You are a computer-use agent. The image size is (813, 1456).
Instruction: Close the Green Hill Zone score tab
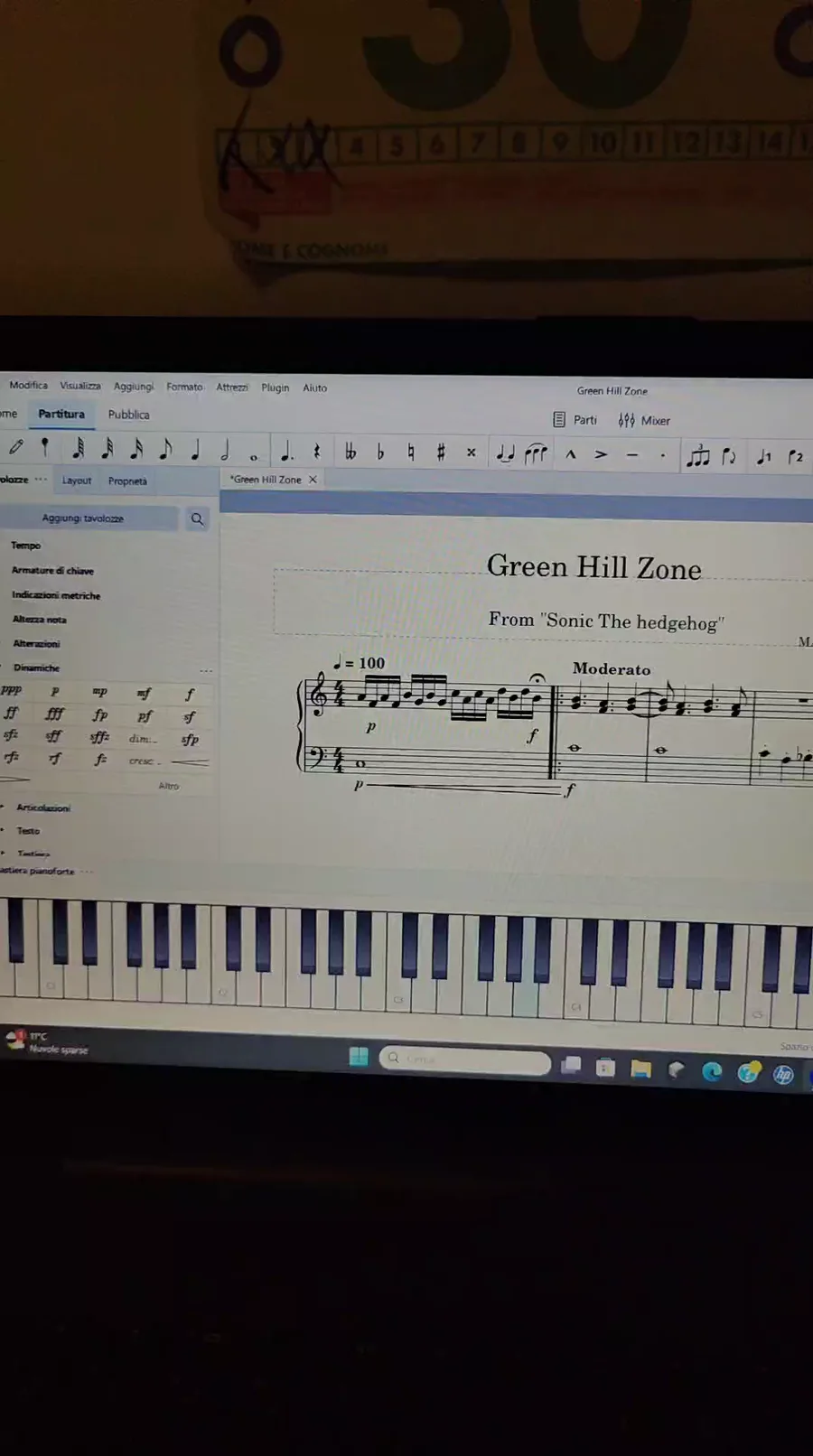click(313, 480)
